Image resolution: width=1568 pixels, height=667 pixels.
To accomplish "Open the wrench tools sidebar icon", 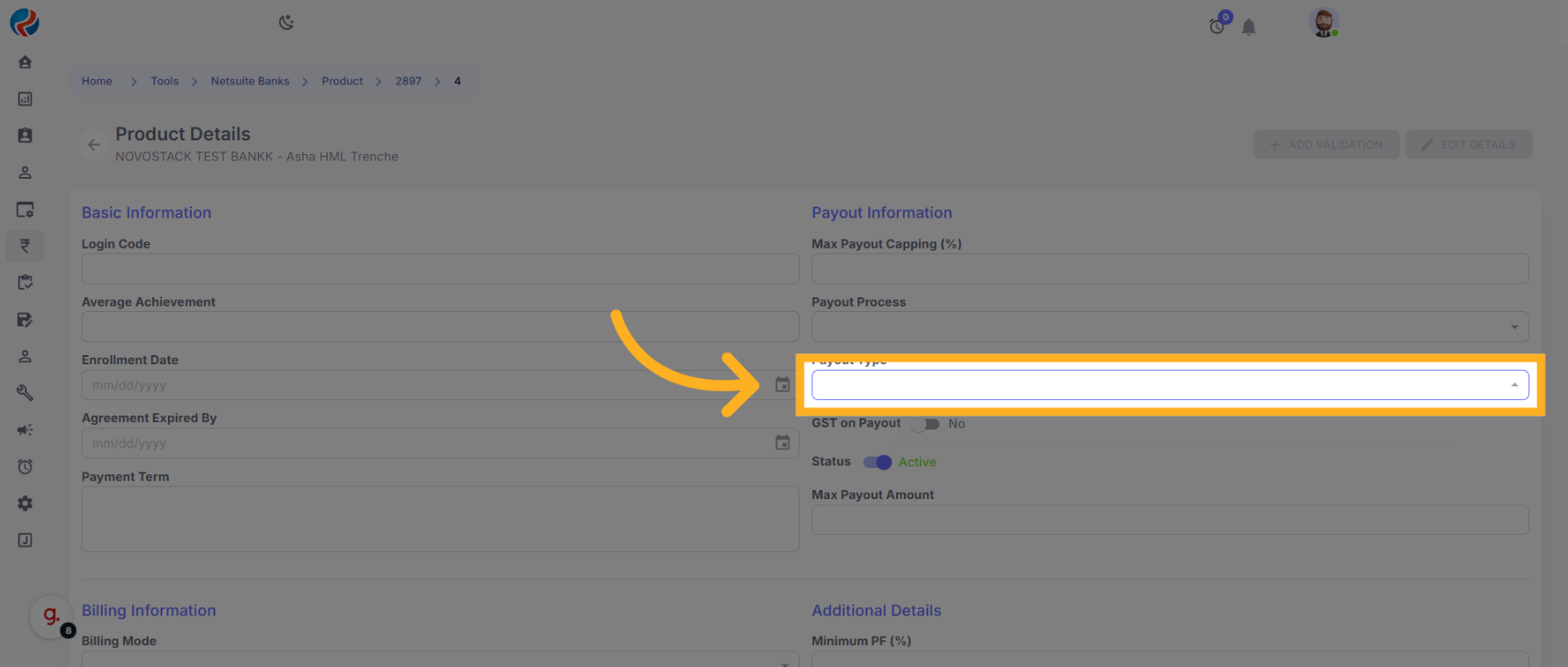I will pos(25,393).
